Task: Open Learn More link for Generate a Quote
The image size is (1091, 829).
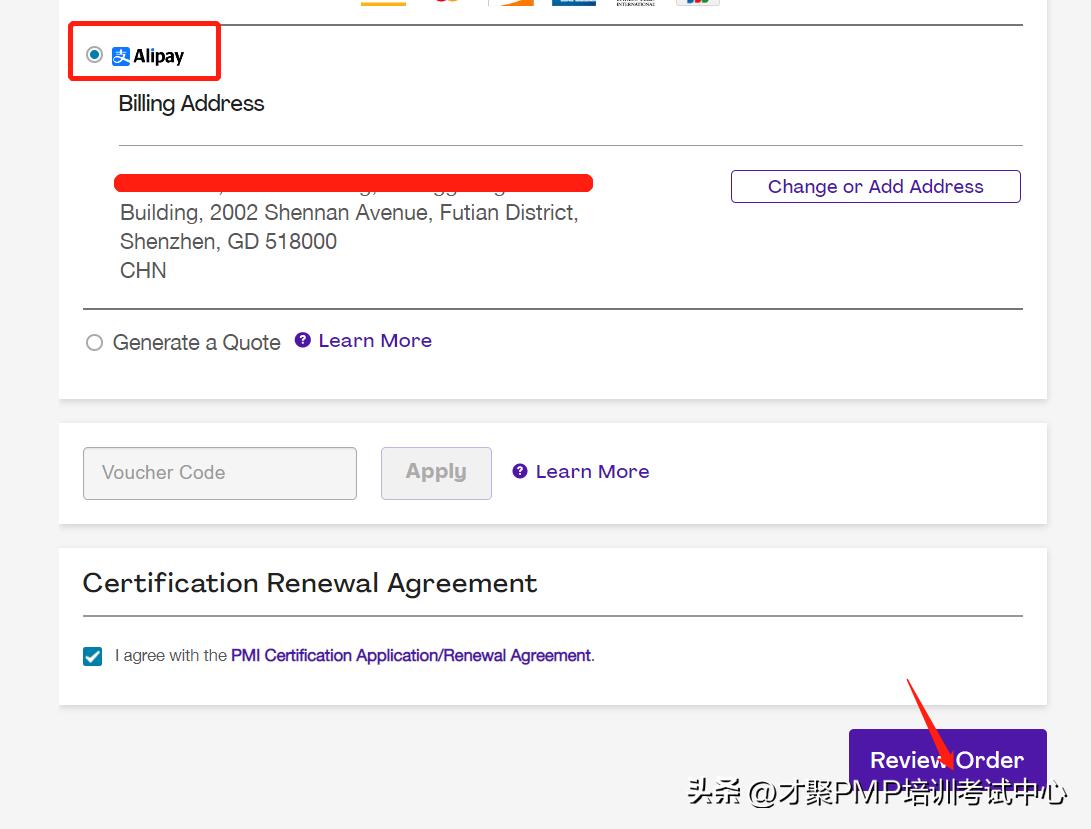Action: (x=375, y=340)
